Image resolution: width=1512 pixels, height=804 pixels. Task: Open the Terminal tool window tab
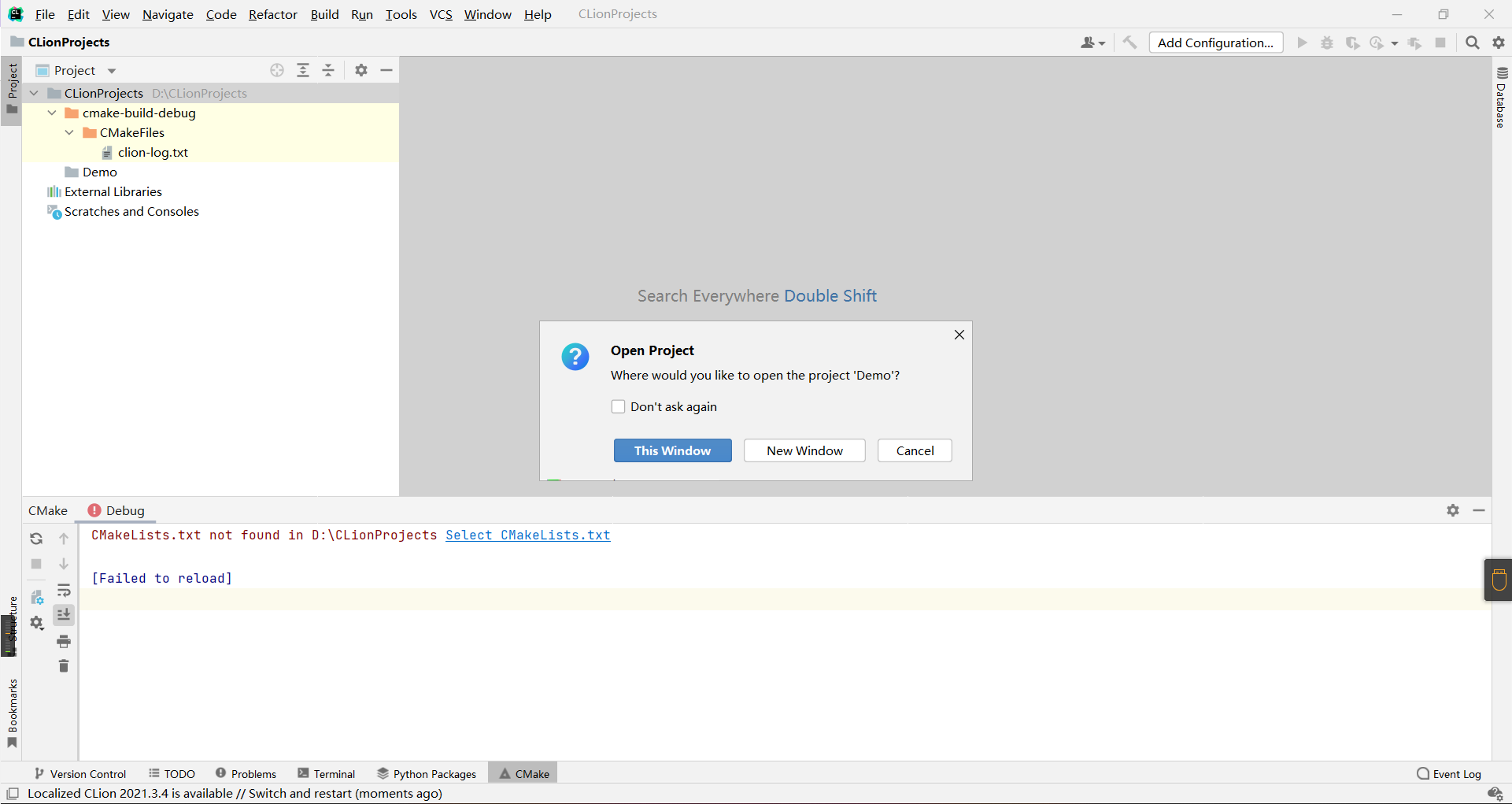pyautogui.click(x=327, y=774)
